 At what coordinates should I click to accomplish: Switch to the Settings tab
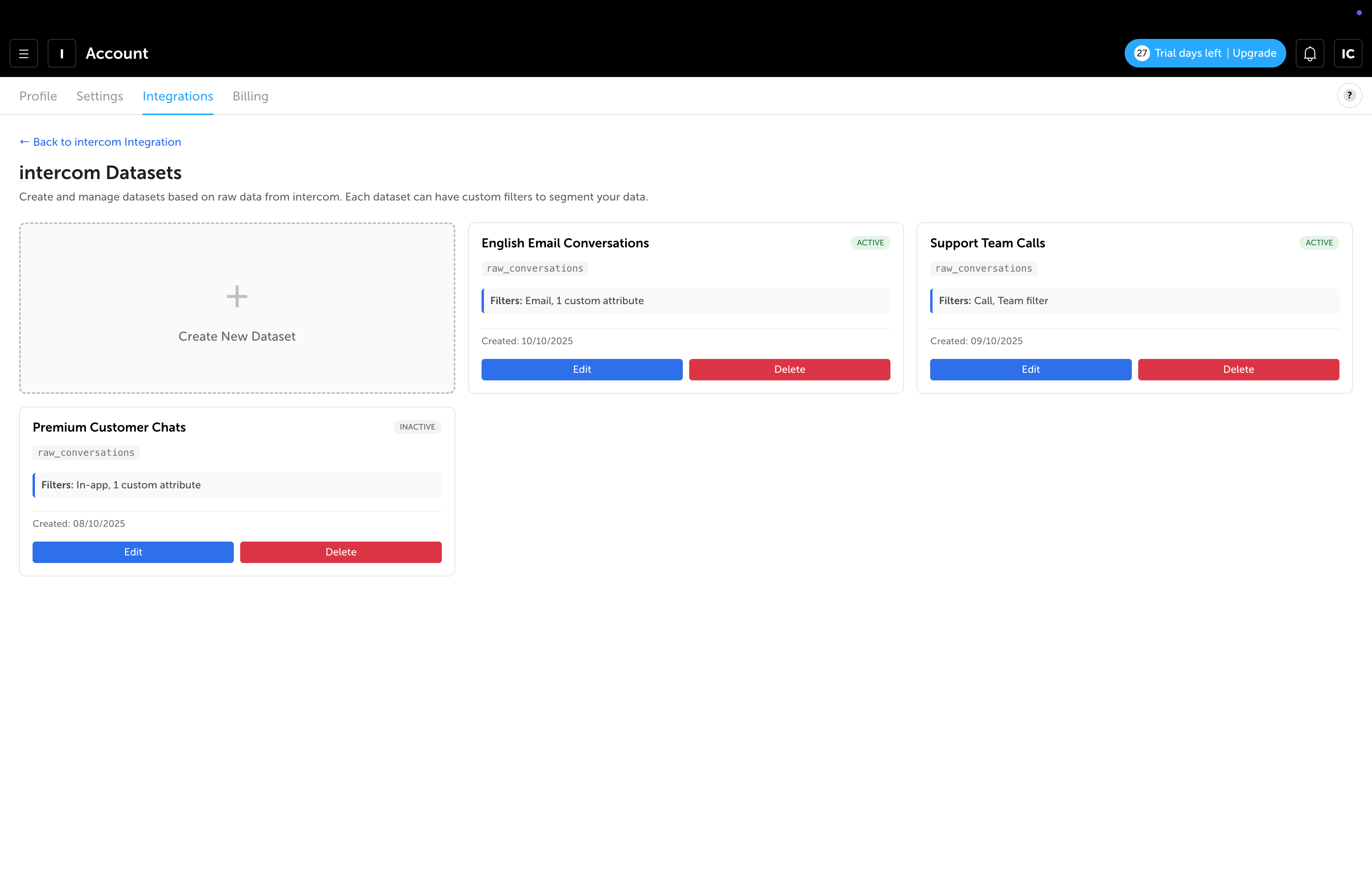click(x=100, y=96)
